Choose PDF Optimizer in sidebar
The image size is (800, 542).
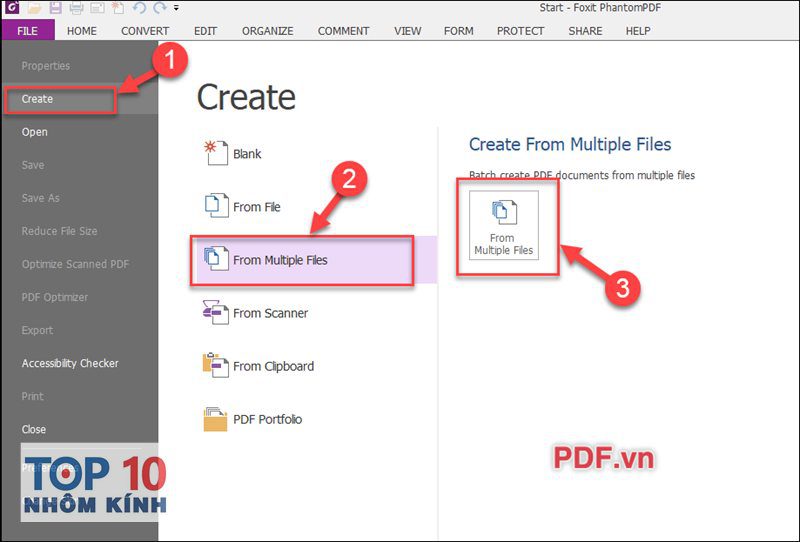[80, 297]
